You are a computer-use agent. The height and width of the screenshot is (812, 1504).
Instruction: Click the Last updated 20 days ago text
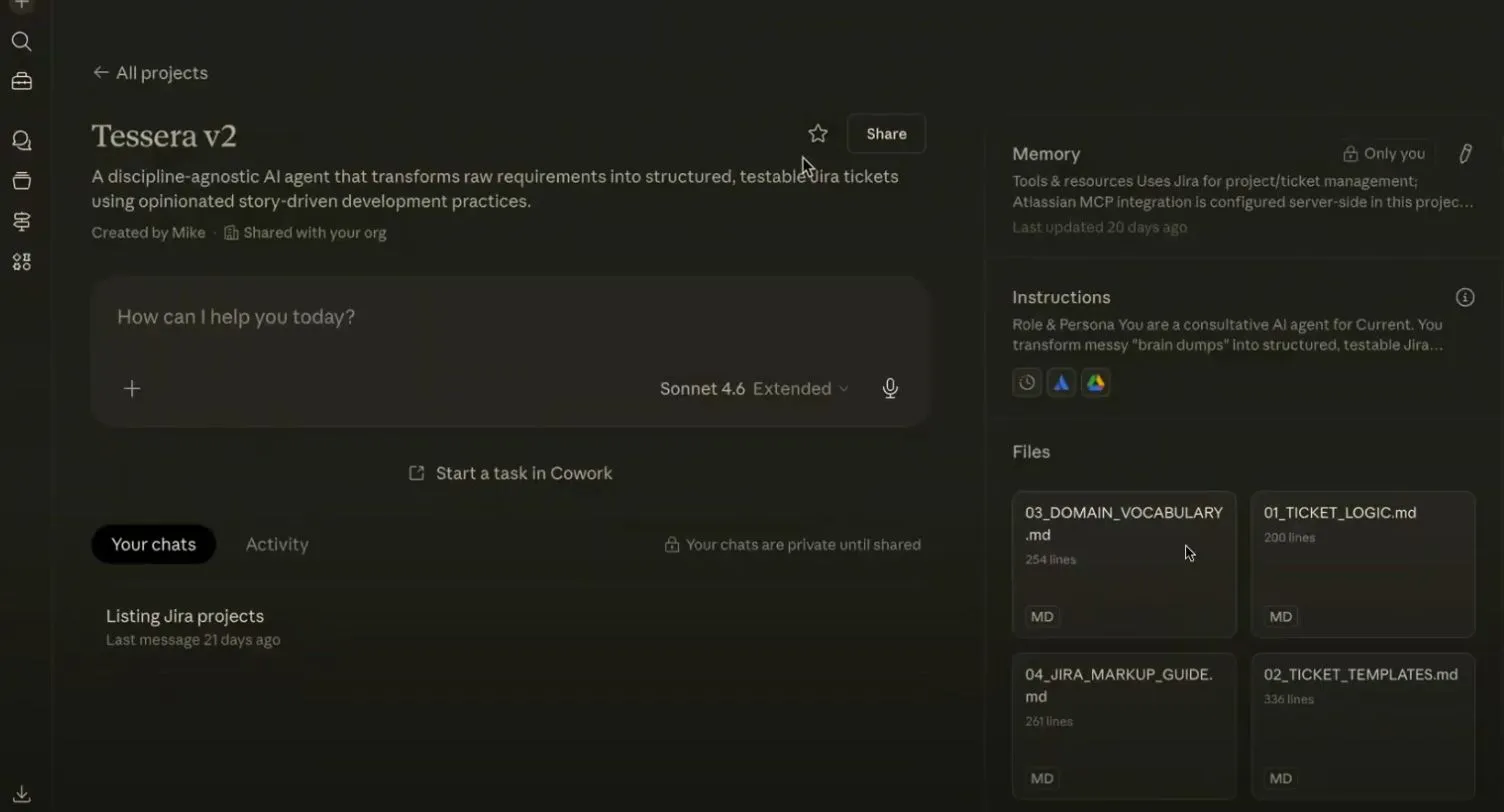click(x=1099, y=228)
